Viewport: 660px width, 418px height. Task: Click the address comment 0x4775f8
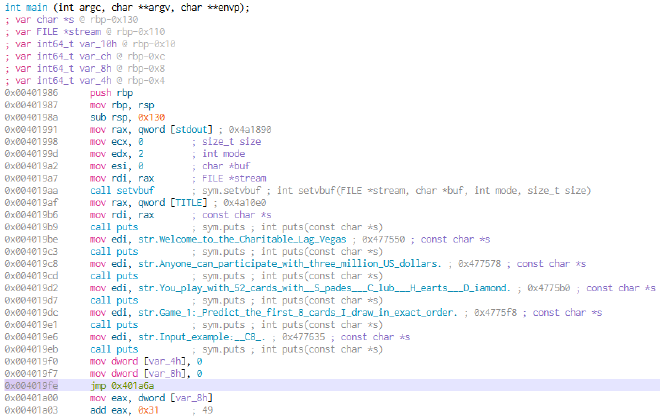click(x=495, y=312)
